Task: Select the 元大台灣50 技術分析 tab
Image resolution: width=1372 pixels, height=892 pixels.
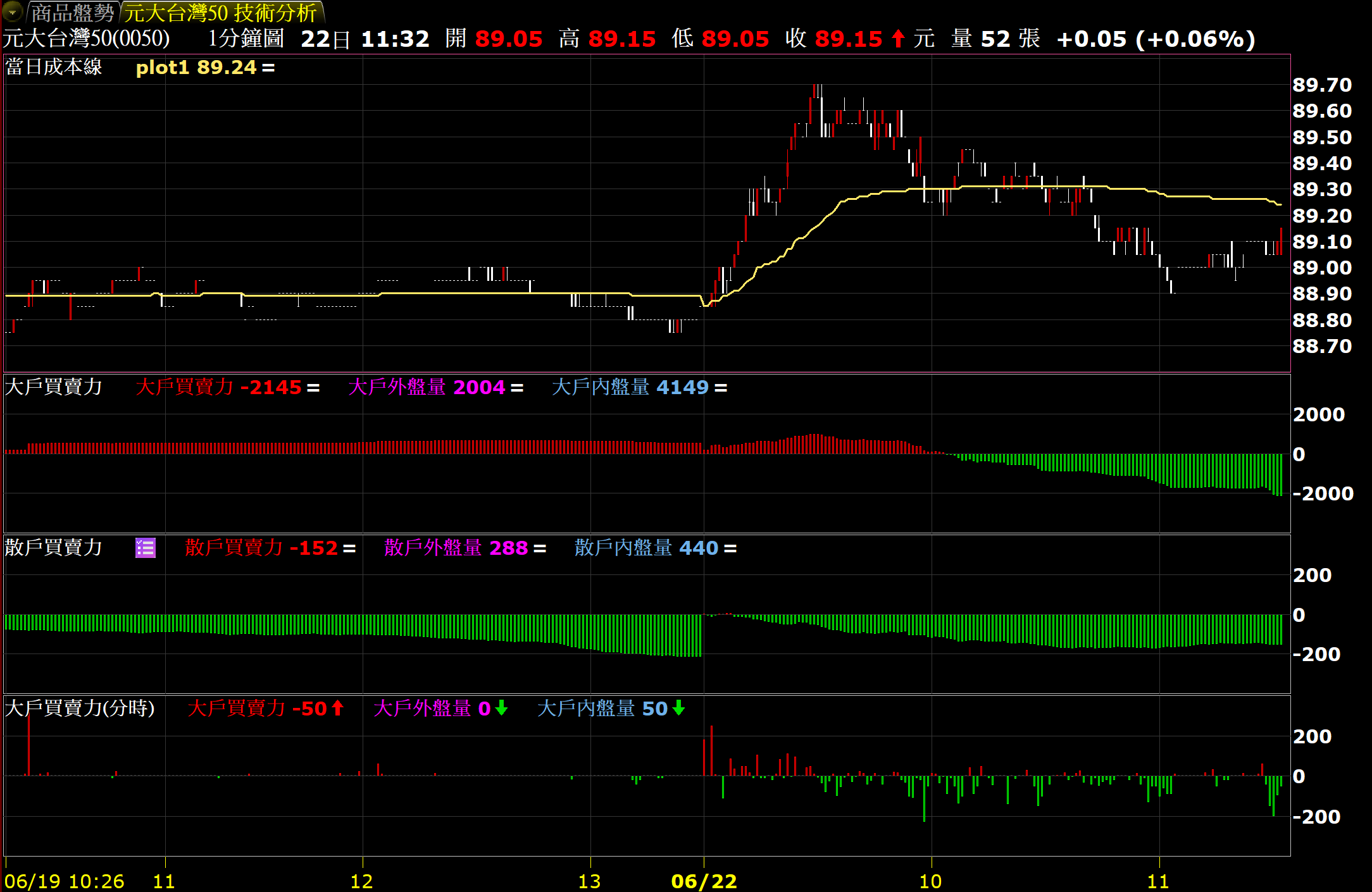Action: pos(220,13)
